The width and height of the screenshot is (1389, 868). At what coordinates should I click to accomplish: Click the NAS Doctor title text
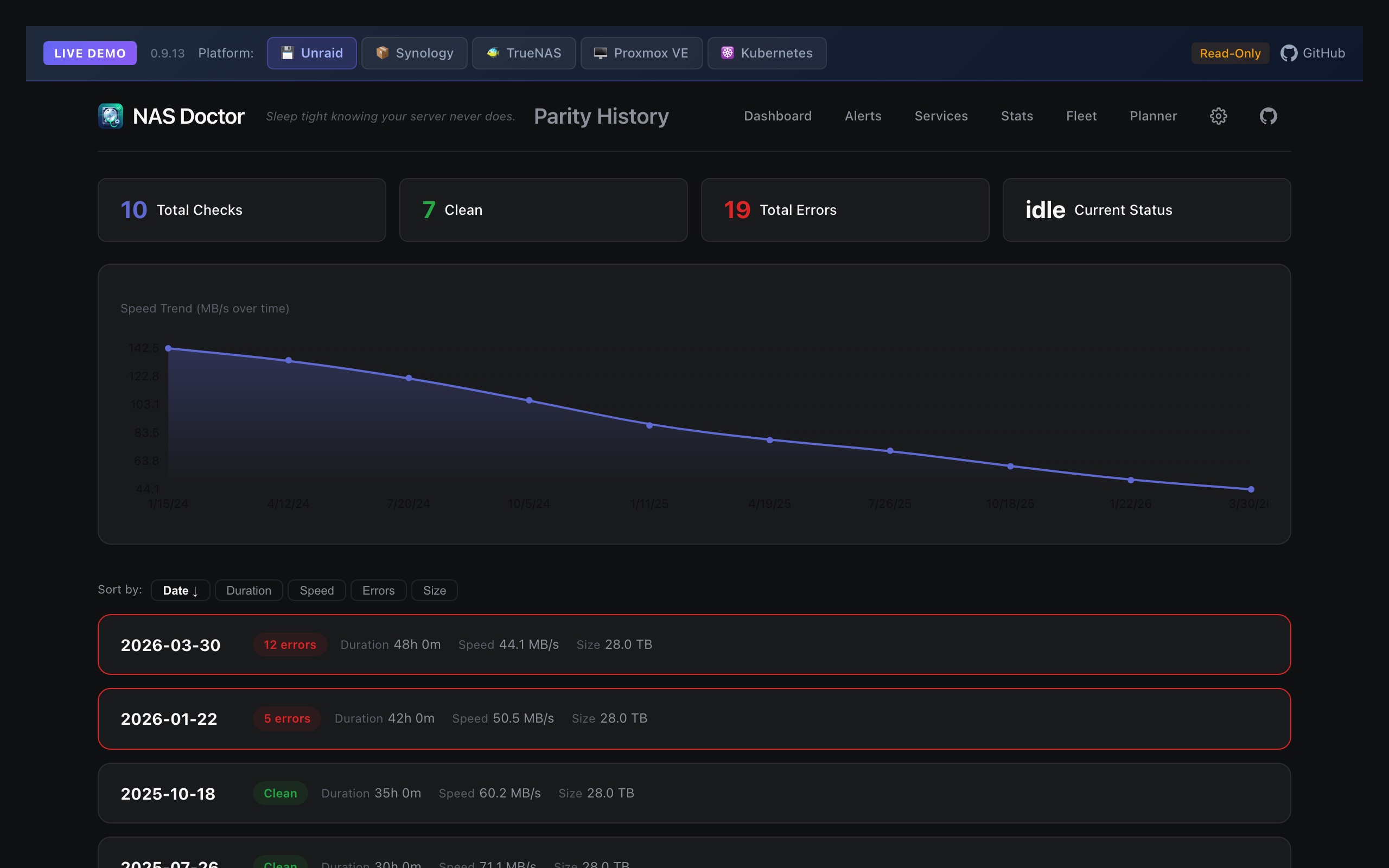pos(188,116)
